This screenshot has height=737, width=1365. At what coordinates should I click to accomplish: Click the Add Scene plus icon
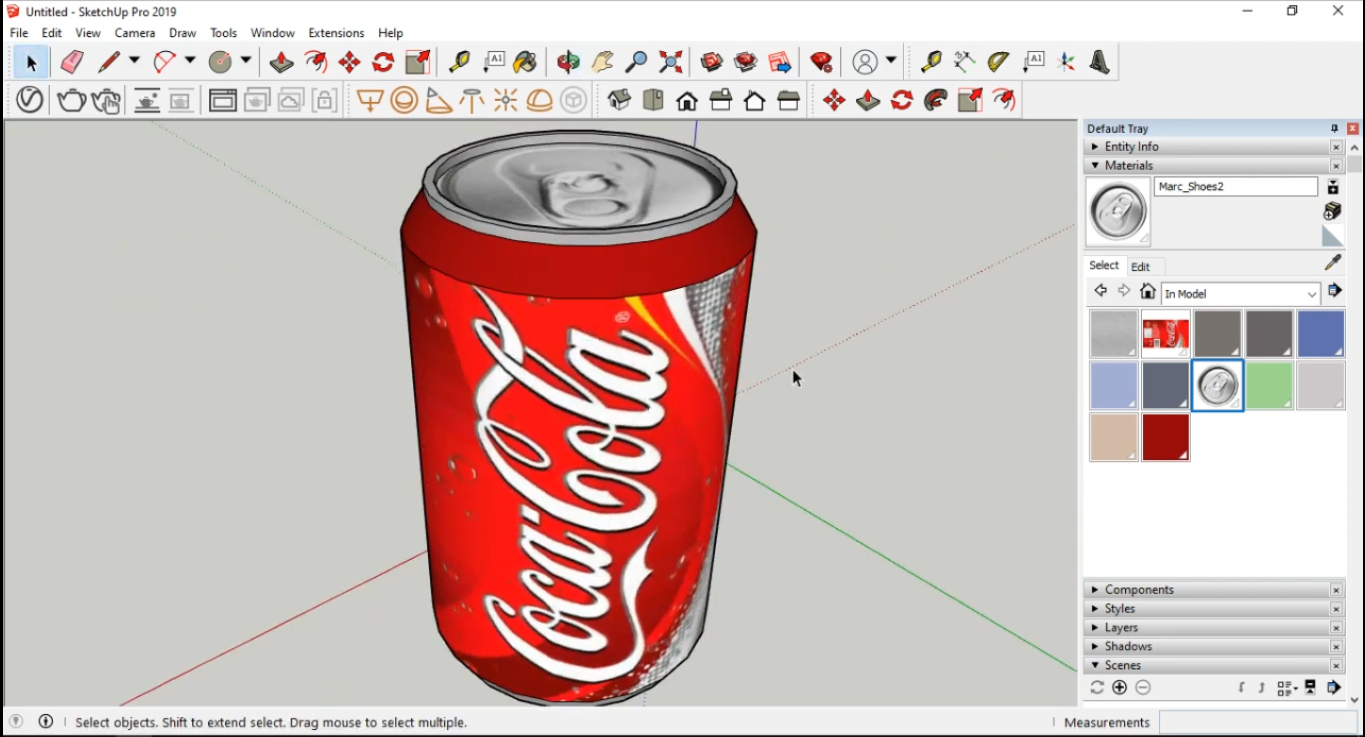click(x=1120, y=688)
